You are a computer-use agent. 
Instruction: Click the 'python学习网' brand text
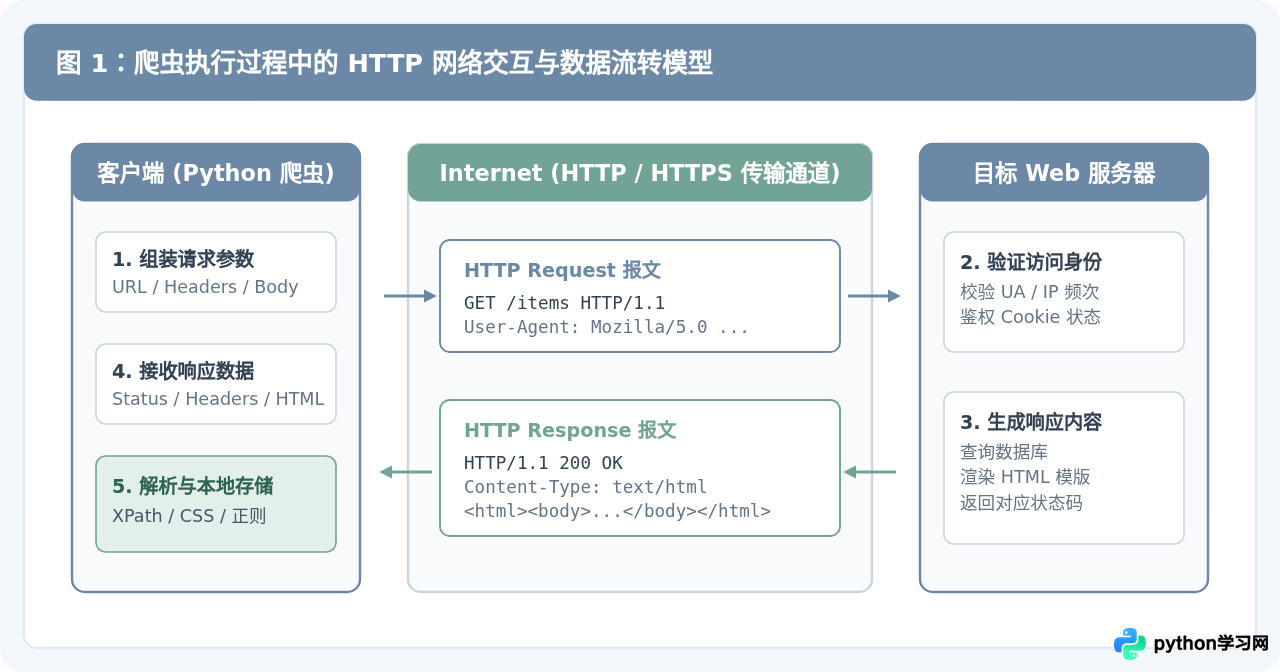pyautogui.click(x=1211, y=644)
